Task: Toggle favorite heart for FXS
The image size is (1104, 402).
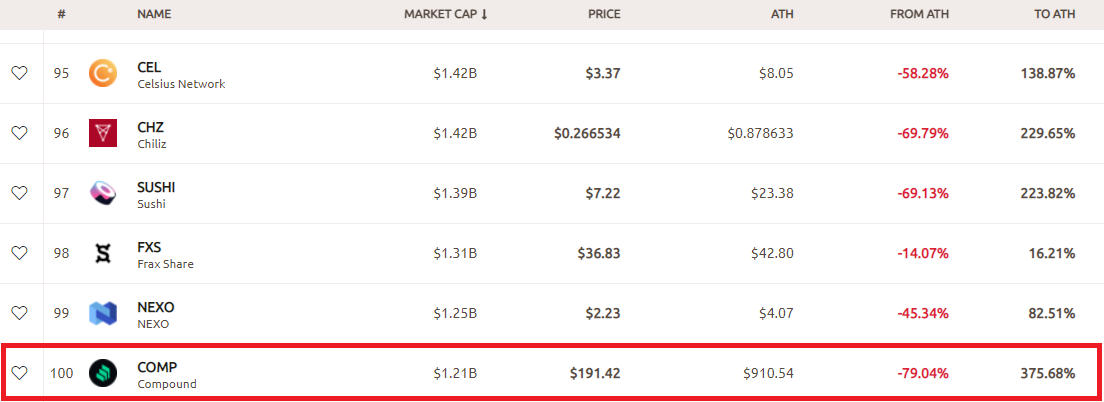Action: (x=19, y=253)
